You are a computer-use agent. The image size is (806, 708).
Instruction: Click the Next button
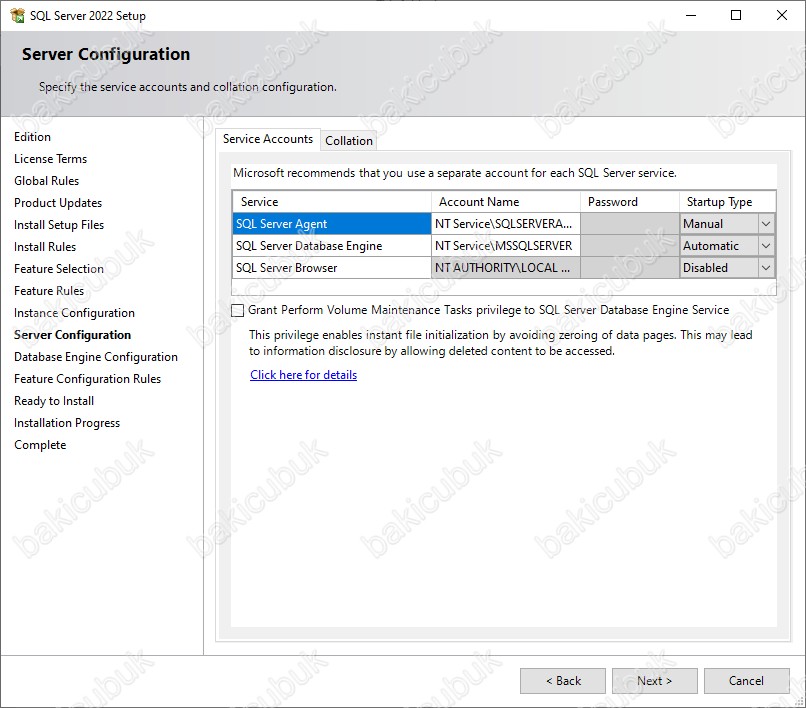pos(654,681)
